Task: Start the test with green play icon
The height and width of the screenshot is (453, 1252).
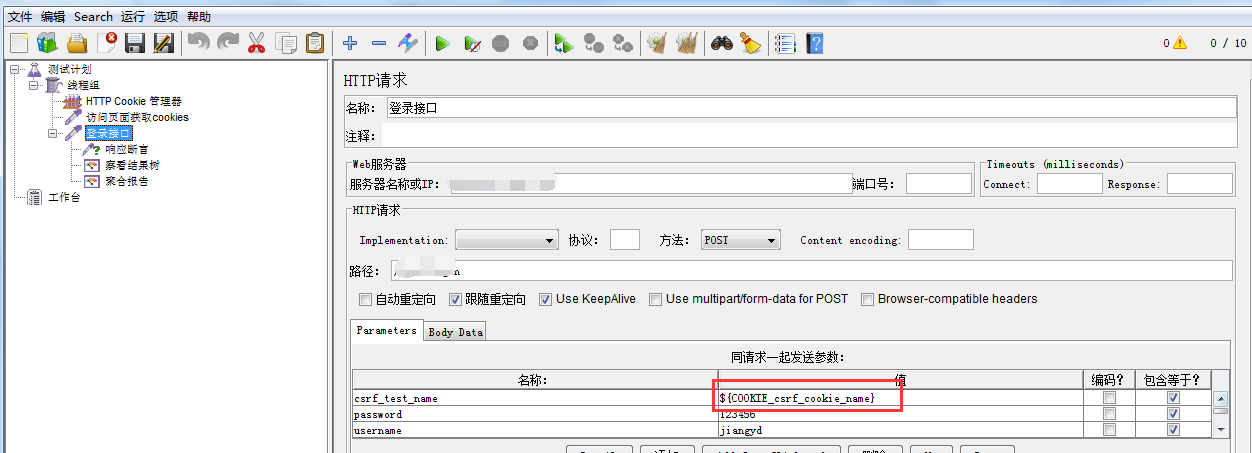Action: pos(443,43)
